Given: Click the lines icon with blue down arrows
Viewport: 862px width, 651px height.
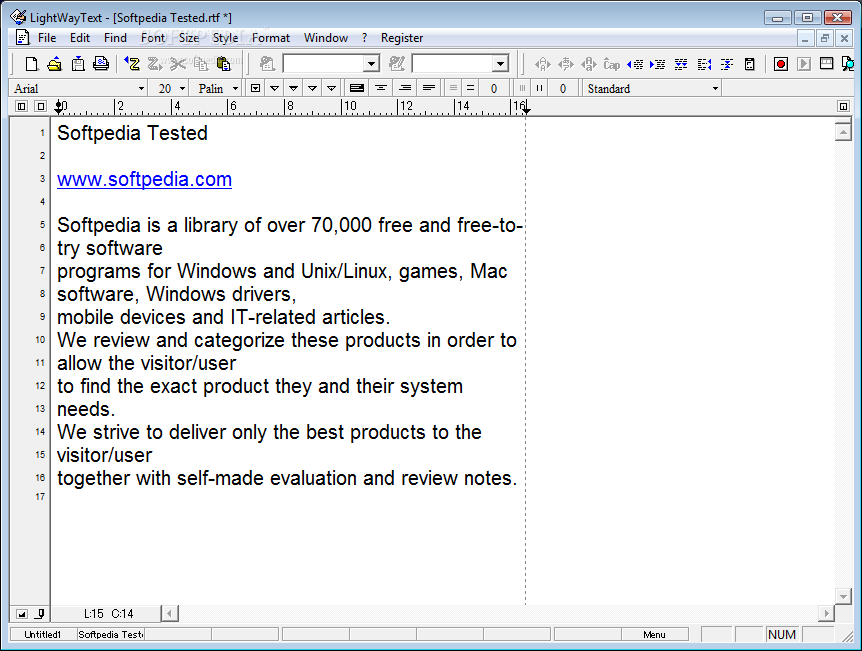Looking at the screenshot, I should tap(681, 64).
